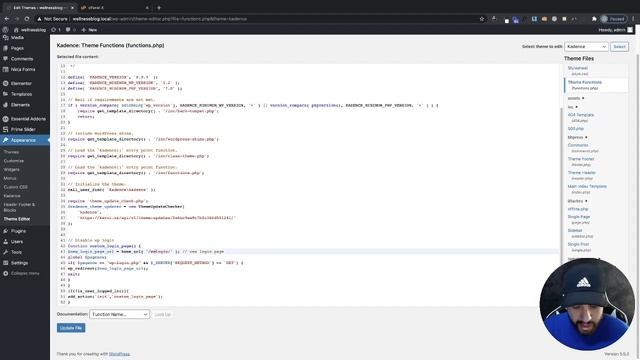Open the Single Post file link

click(578, 244)
